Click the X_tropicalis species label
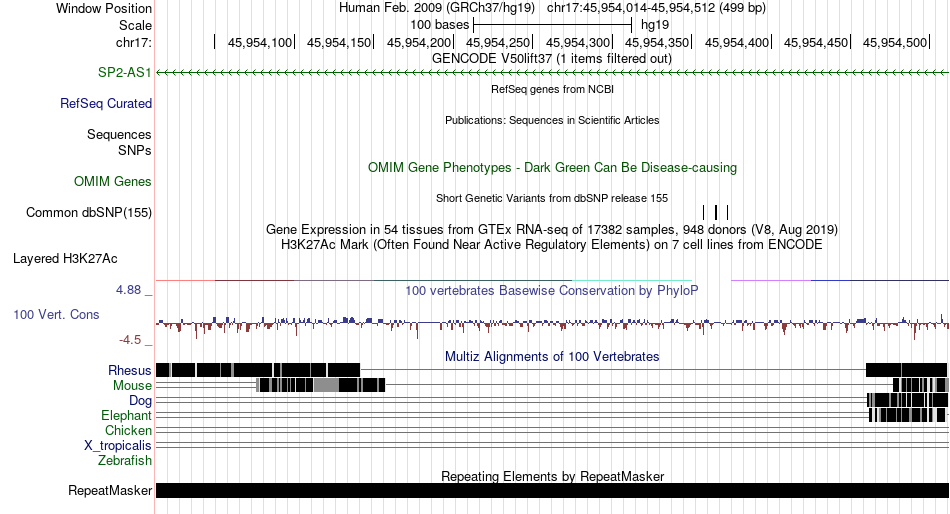The height and width of the screenshot is (514, 950). tap(118, 446)
